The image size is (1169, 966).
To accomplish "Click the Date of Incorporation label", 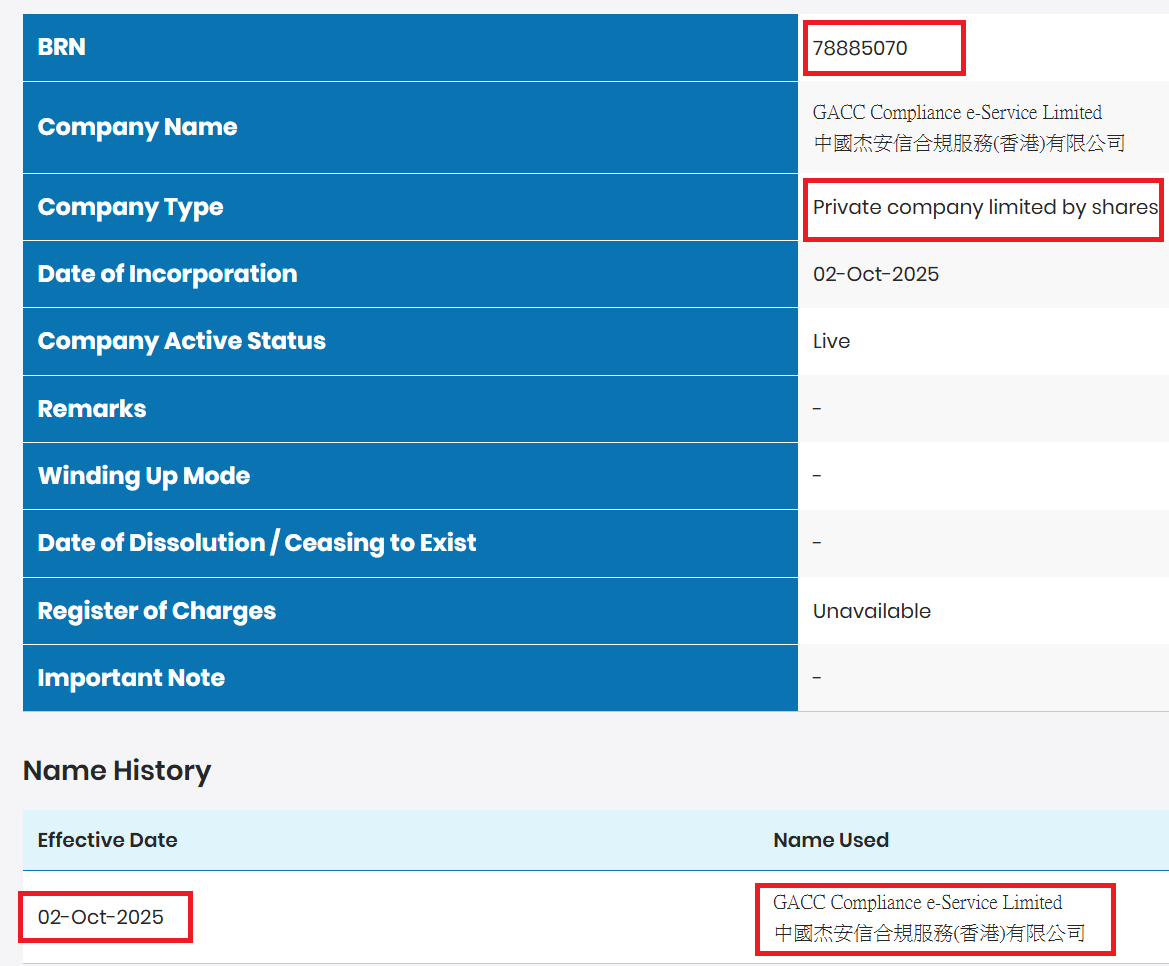I will point(167,274).
